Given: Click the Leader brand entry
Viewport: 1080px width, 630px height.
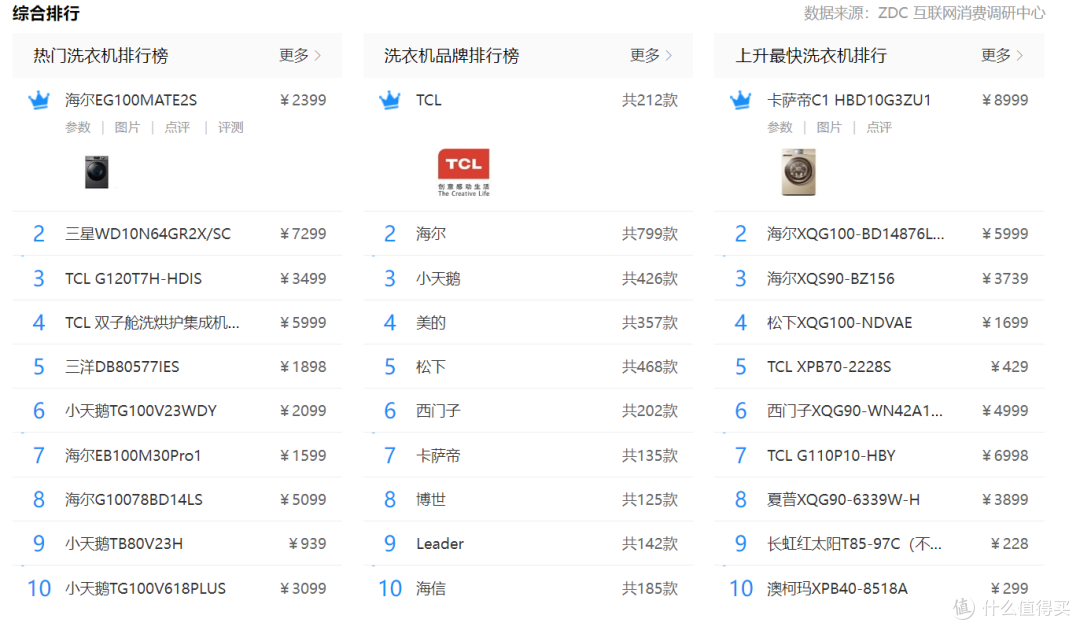Looking at the screenshot, I should click(x=440, y=544).
